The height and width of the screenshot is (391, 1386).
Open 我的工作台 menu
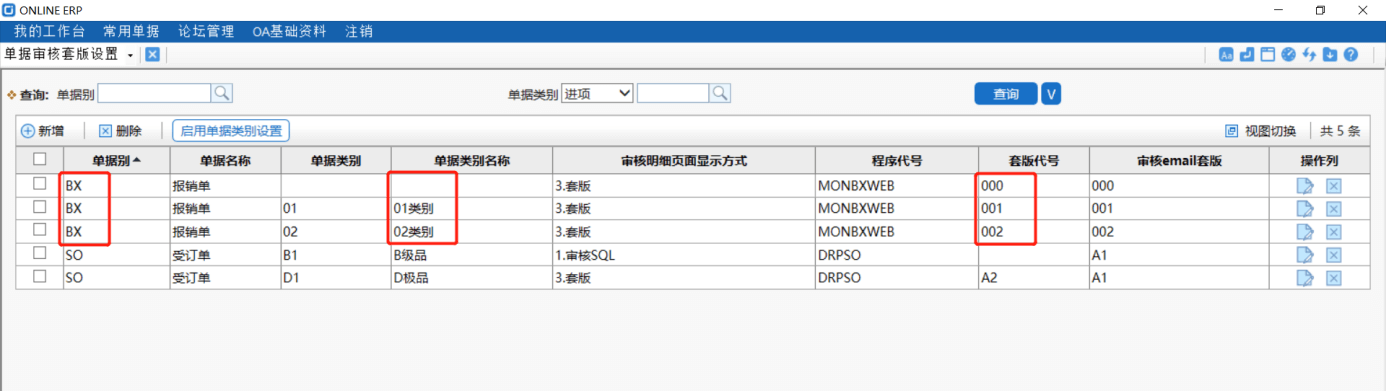click(50, 31)
